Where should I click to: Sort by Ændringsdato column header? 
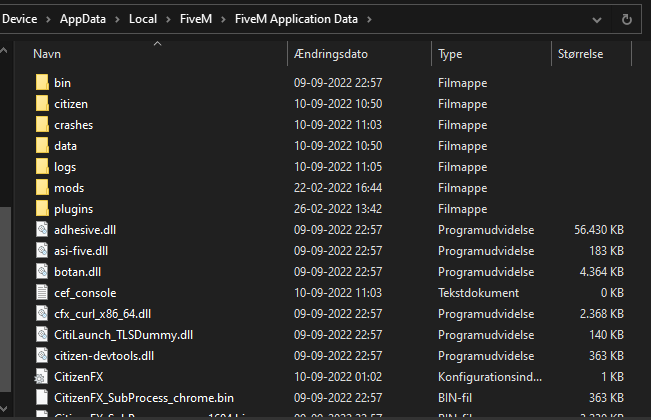pos(331,54)
